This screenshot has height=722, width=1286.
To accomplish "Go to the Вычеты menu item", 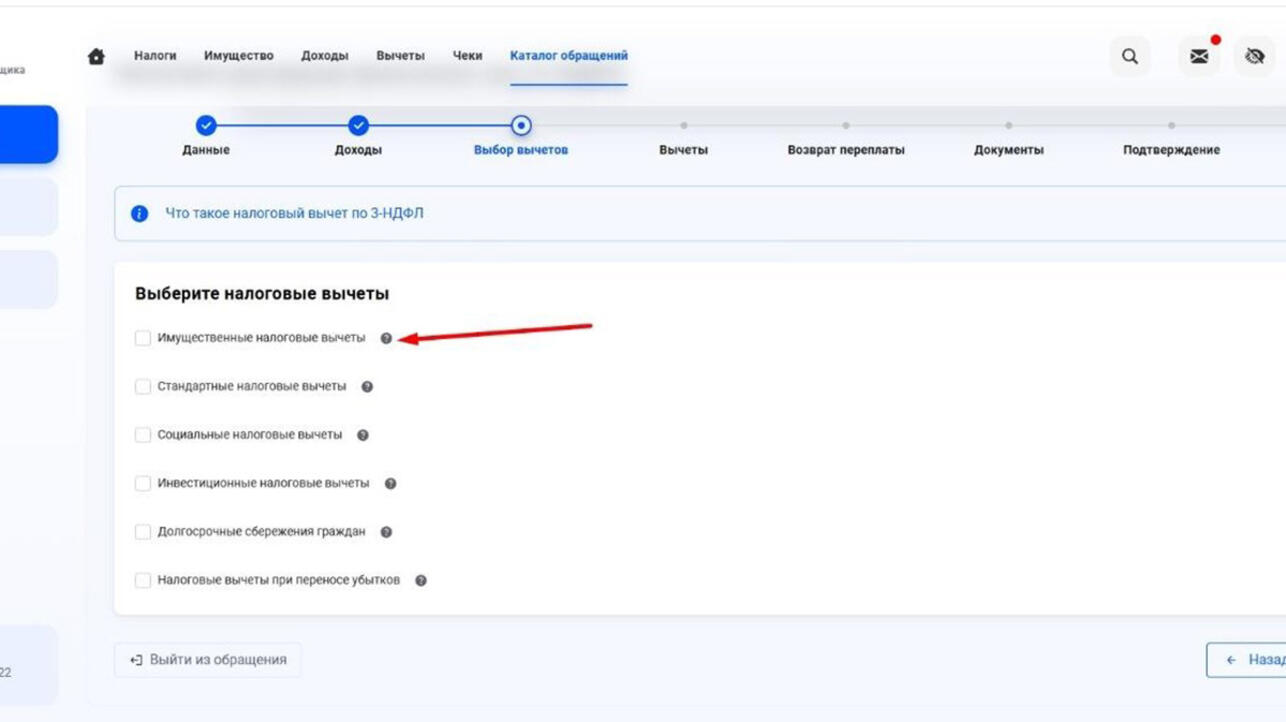I will (x=400, y=56).
